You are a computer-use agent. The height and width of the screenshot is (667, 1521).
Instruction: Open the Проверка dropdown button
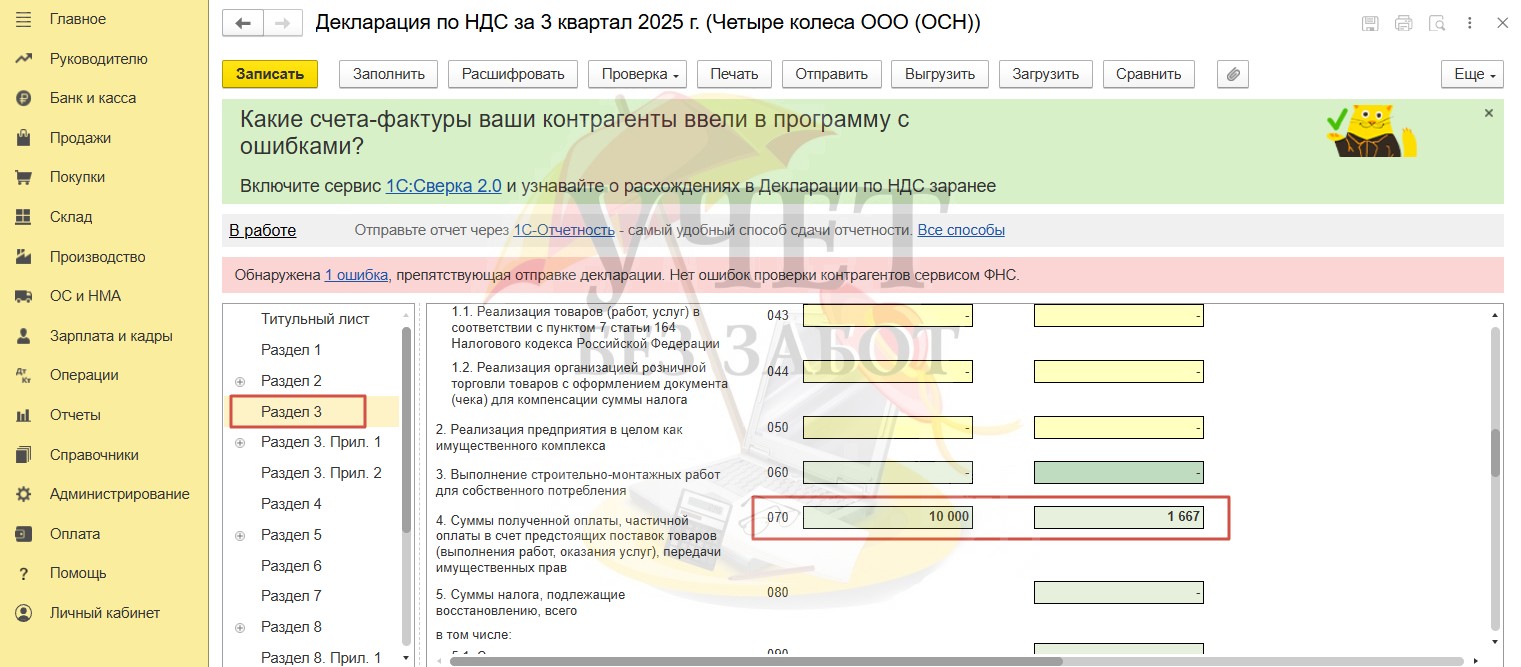pos(638,74)
